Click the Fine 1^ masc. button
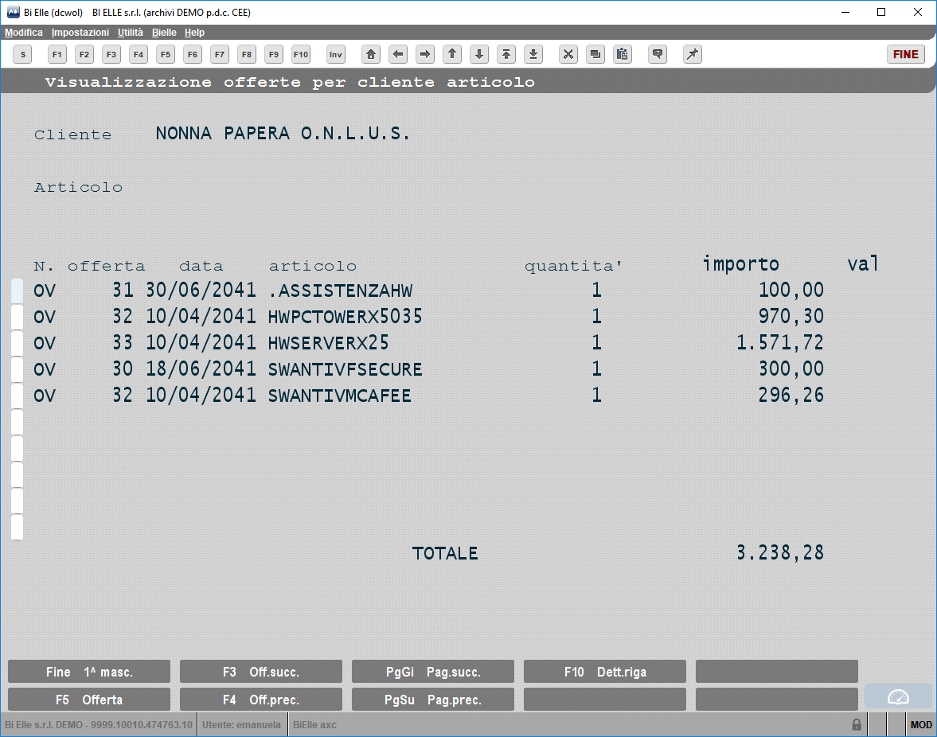The width and height of the screenshot is (937, 737). (89, 672)
